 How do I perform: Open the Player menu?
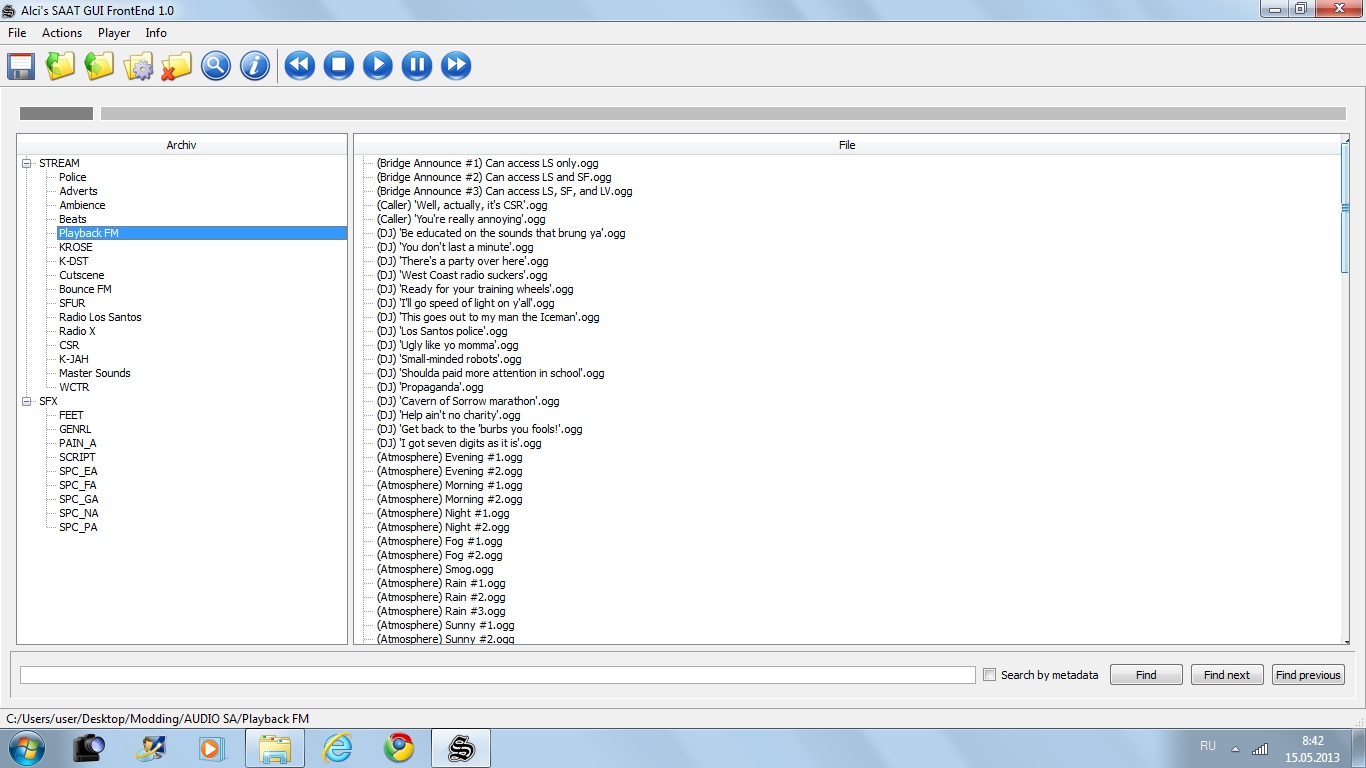tap(114, 33)
